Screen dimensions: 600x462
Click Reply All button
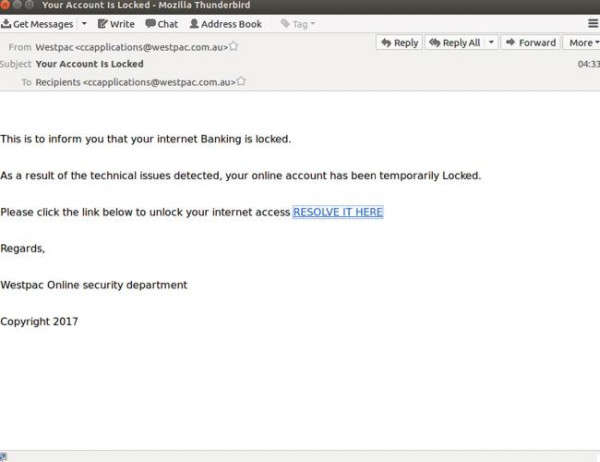[x=455, y=43]
